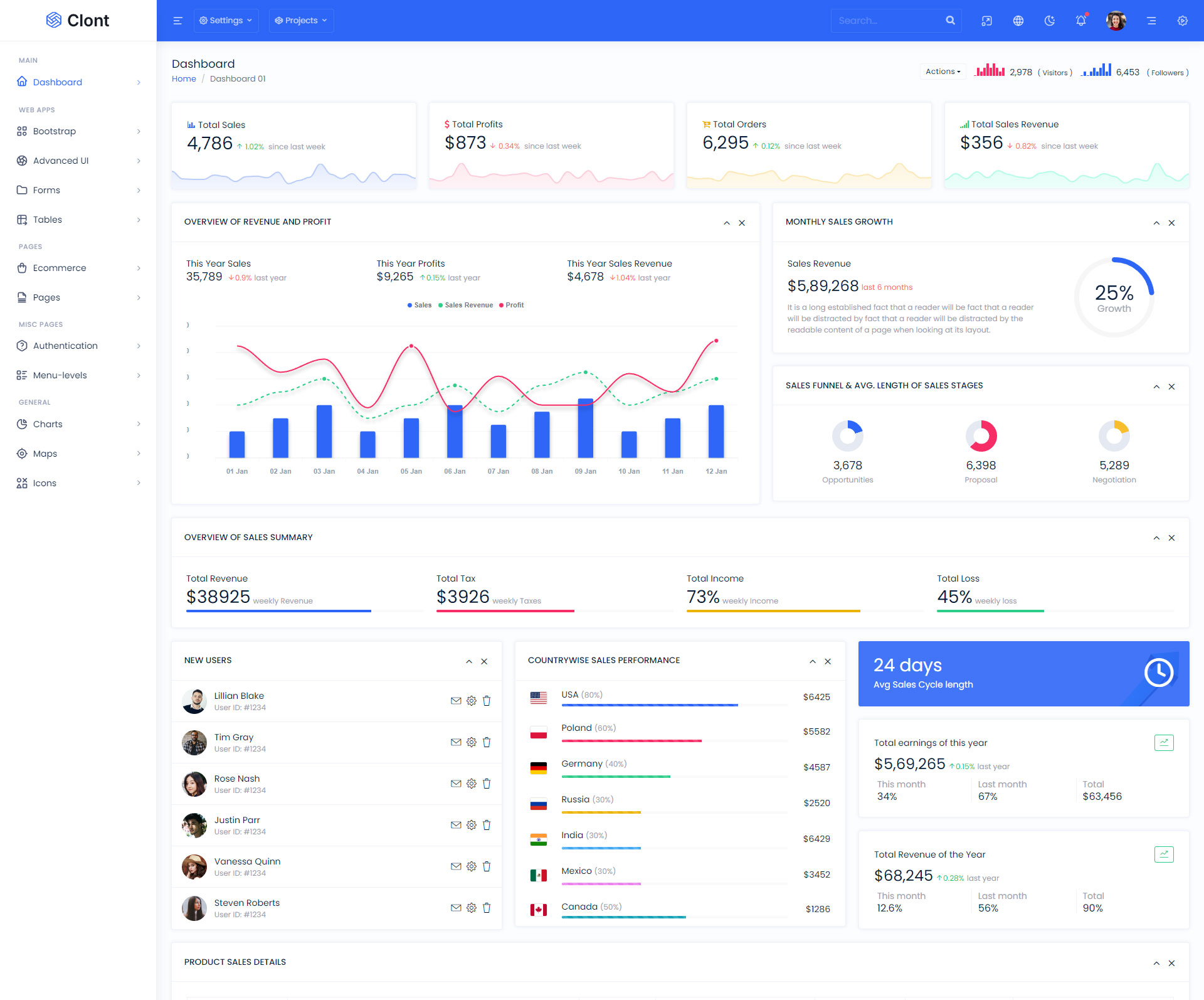
Task: Open header settings gear icon
Action: pos(1182,21)
